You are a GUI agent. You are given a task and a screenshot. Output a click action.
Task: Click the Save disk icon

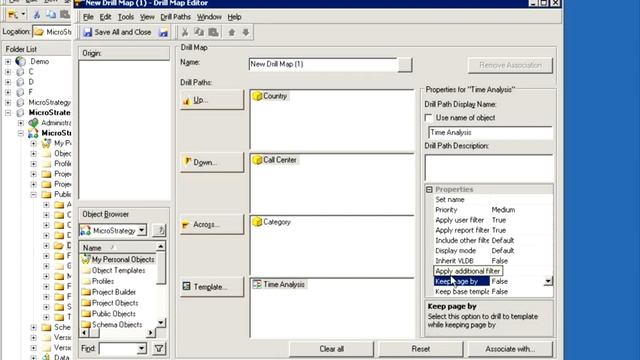pos(163,32)
